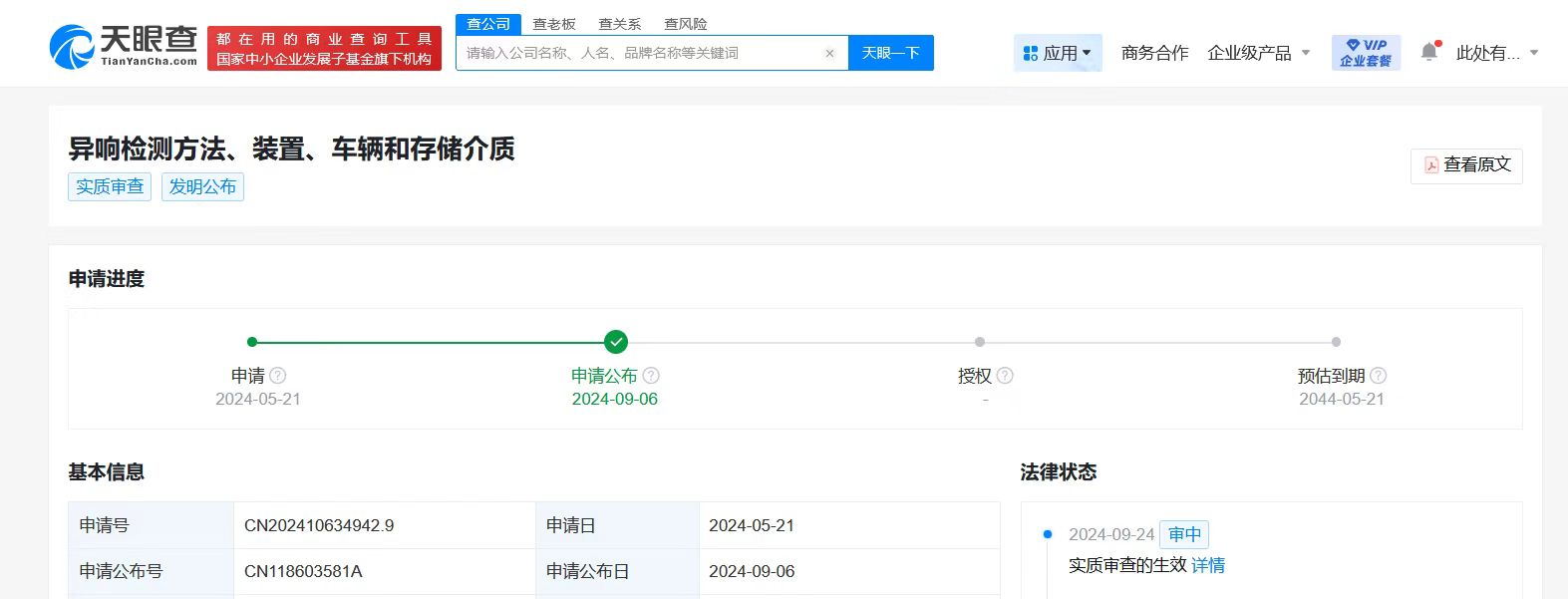Viewport: 1568px width, 599px height.
Task: Open notifications bell icon
Action: pyautogui.click(x=1429, y=52)
